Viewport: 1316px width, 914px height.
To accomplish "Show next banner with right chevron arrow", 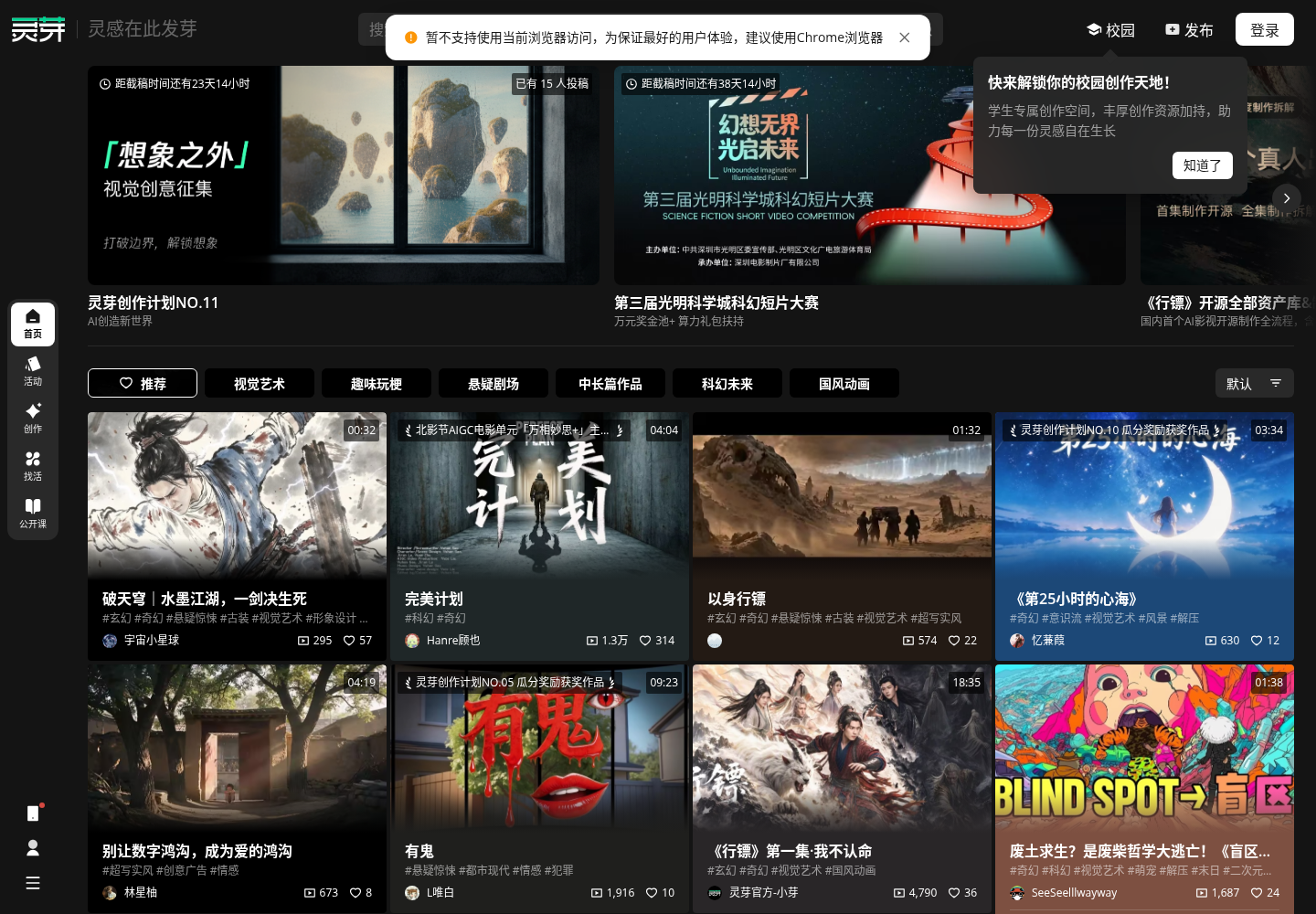I will pyautogui.click(x=1287, y=198).
